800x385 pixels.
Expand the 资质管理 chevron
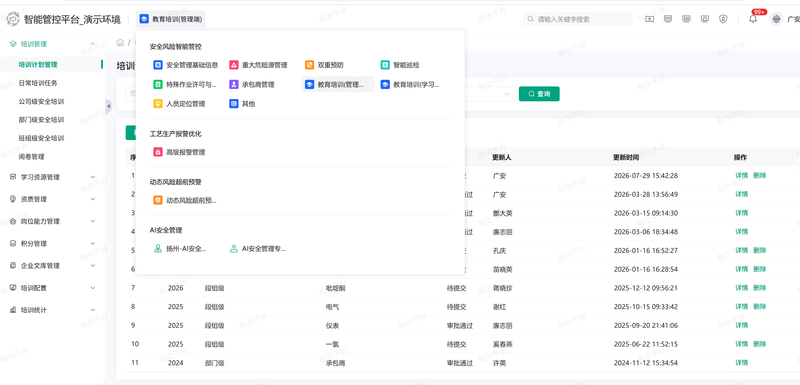(92, 199)
